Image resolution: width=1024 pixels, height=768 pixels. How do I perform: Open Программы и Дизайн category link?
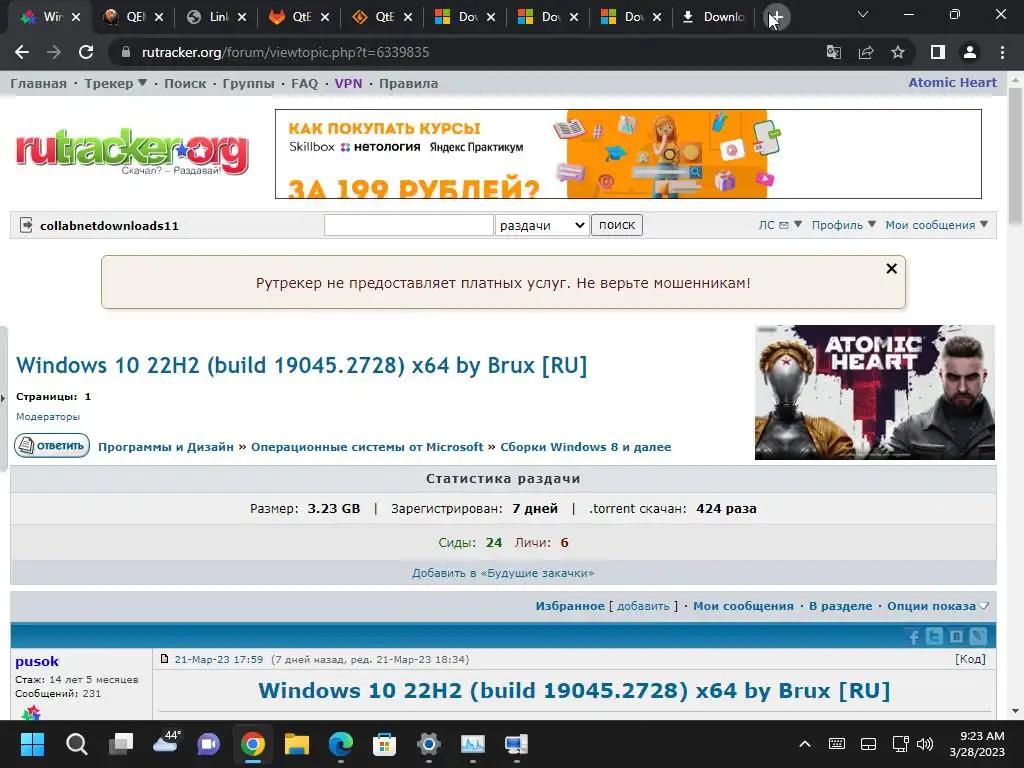point(166,447)
